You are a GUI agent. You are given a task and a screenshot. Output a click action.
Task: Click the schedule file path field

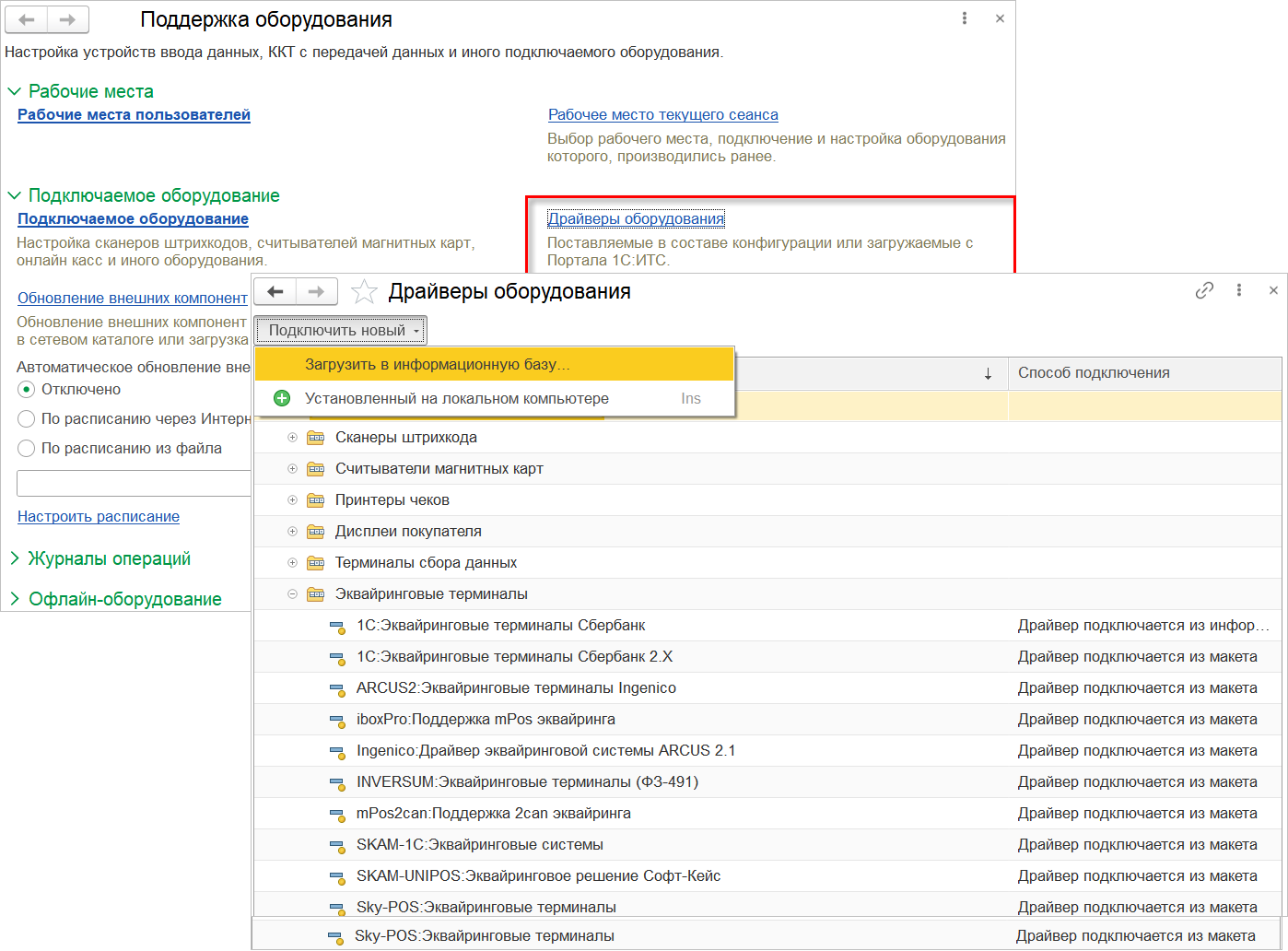pyautogui.click(x=134, y=483)
